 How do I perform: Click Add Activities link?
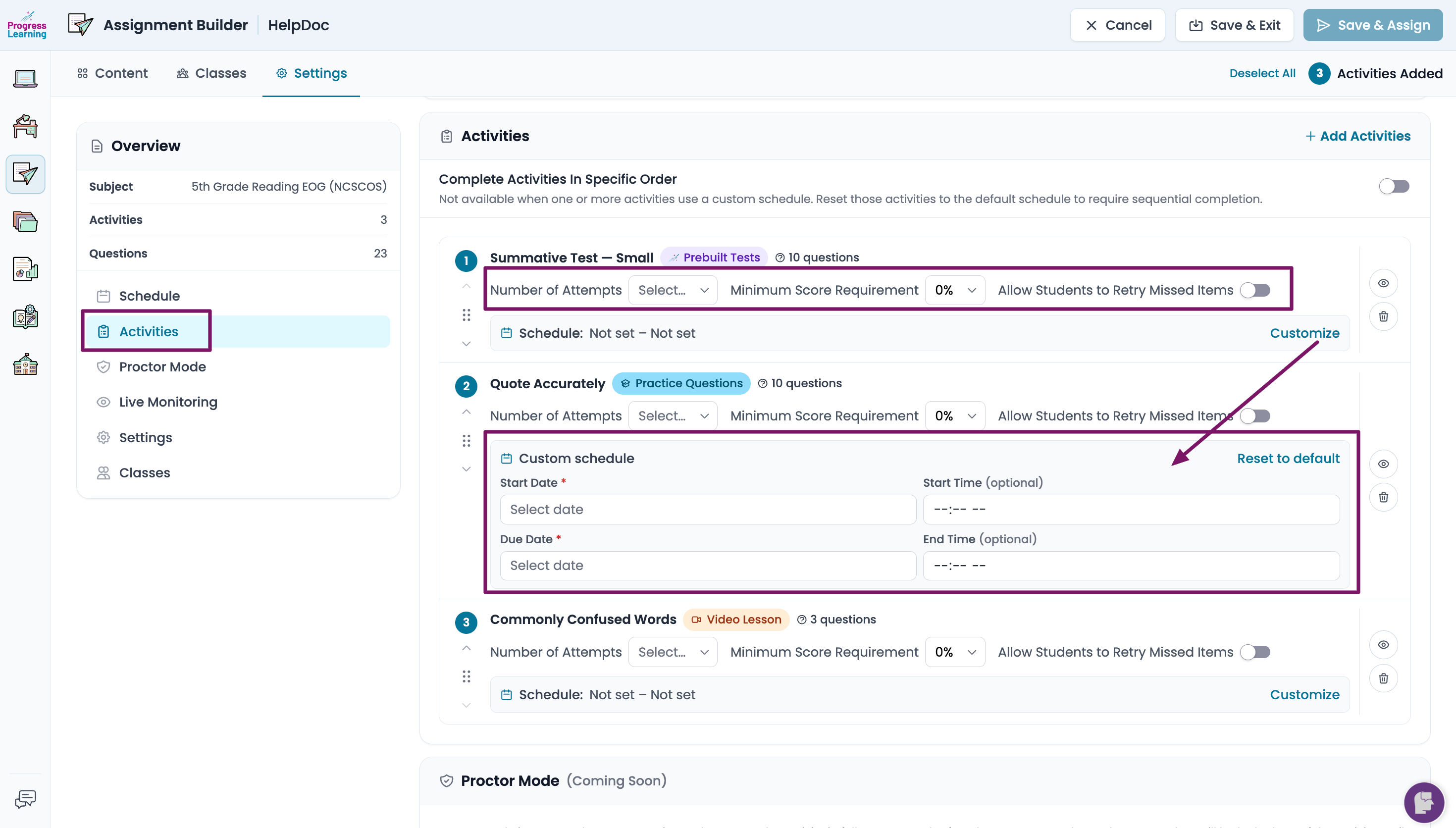click(x=1357, y=136)
